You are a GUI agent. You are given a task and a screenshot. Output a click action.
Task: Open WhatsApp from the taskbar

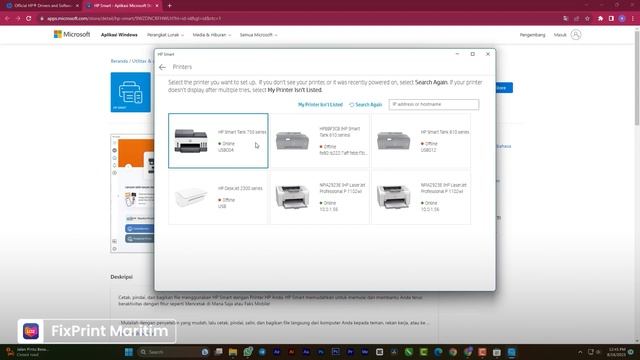[x=248, y=352]
